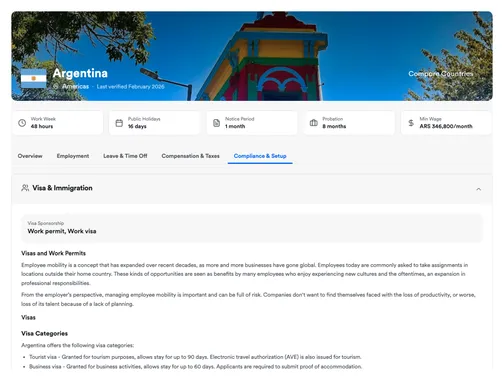Click the Last verified February 2026 text
Viewport: 504px width, 381px height.
tap(130, 87)
